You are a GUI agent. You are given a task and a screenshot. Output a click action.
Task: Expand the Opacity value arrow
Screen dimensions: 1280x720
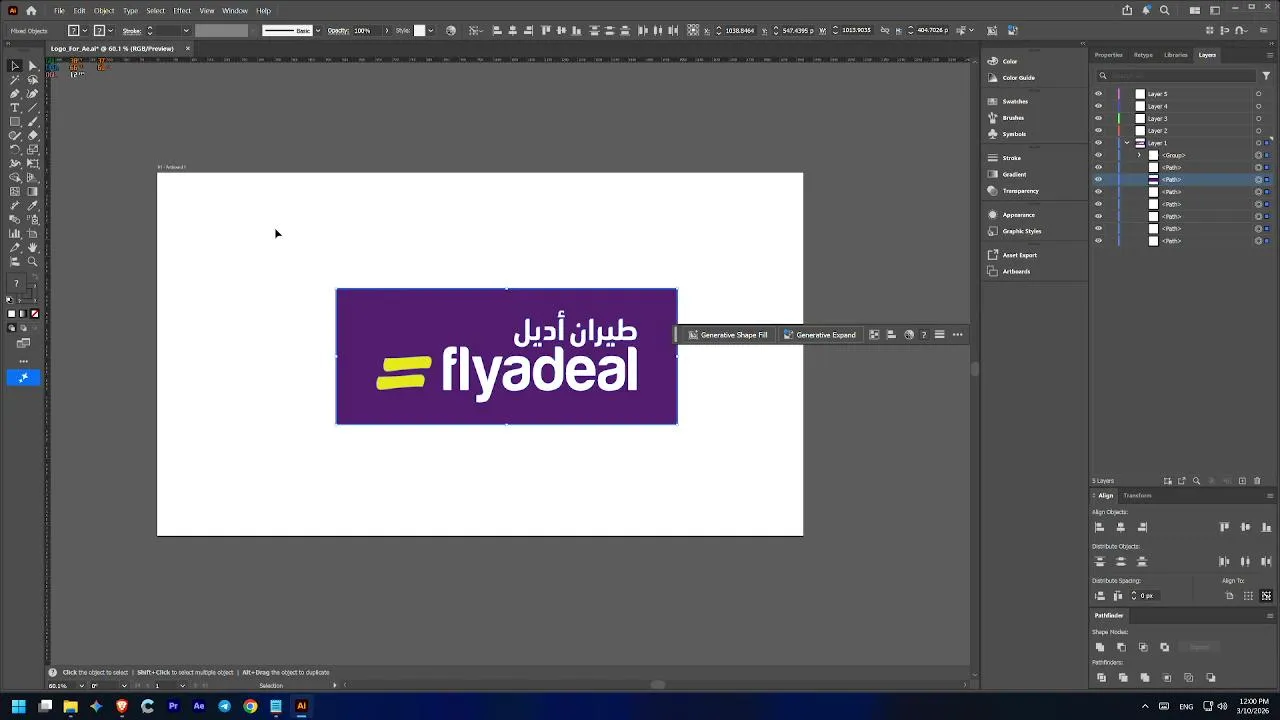[x=387, y=30]
